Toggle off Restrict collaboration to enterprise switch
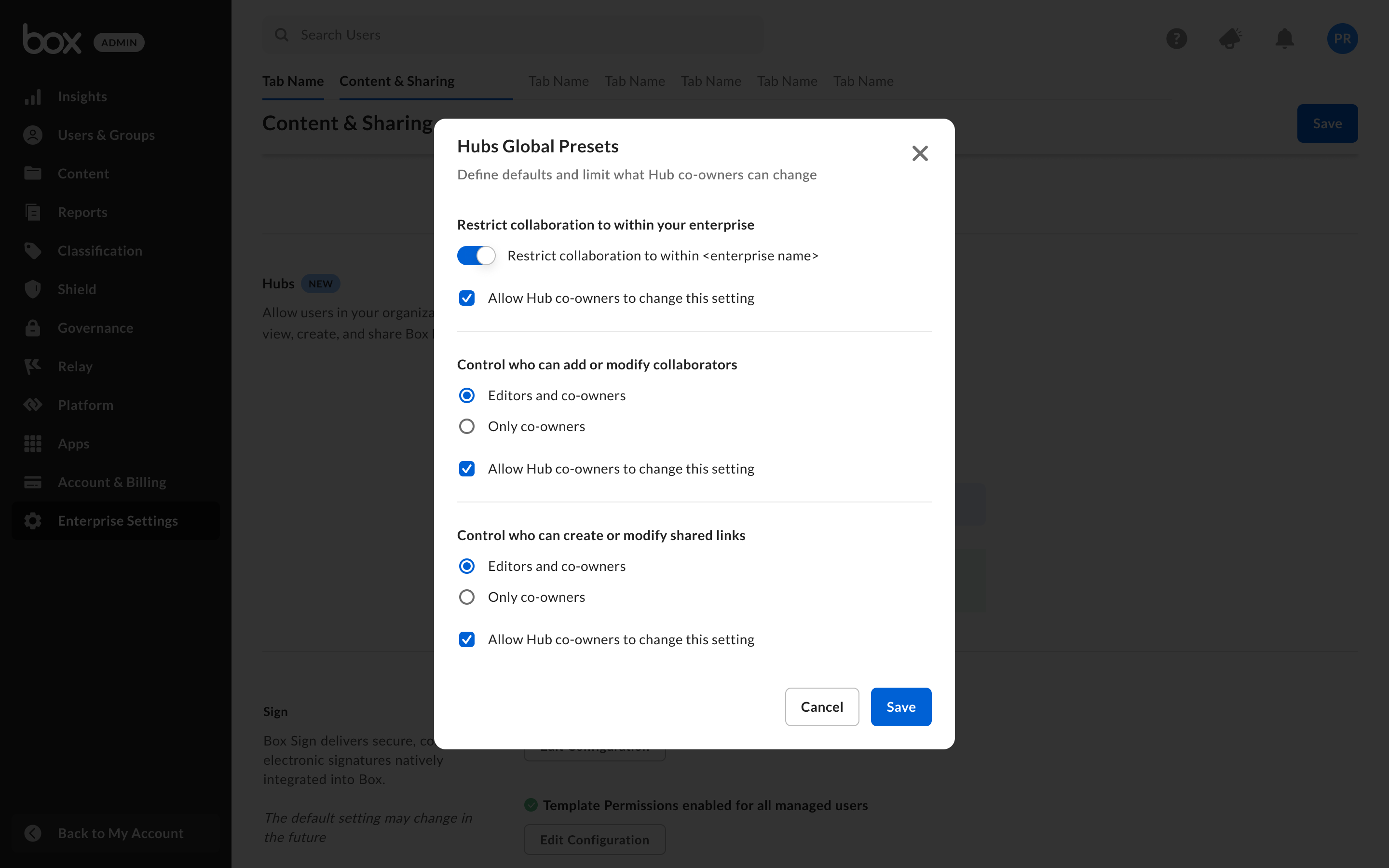 [476, 256]
